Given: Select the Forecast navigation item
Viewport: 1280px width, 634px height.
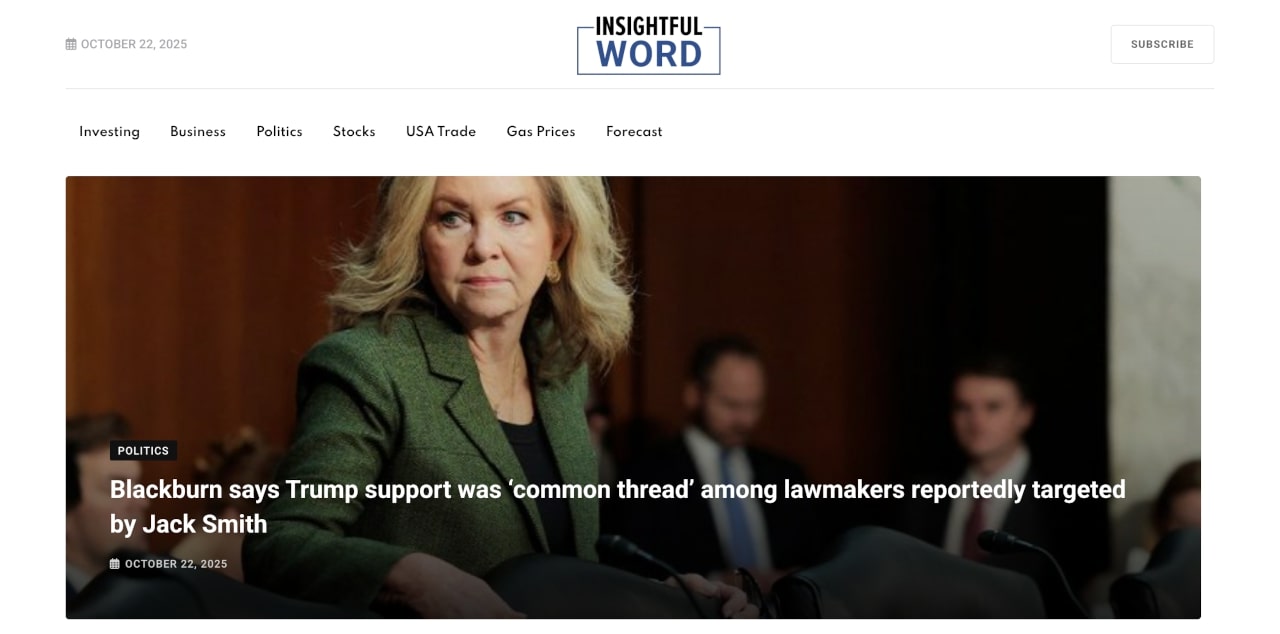Looking at the screenshot, I should coord(634,131).
